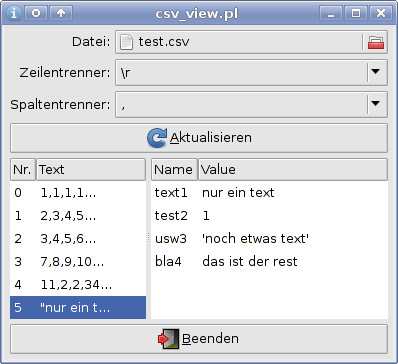Sort by the Name column header
The height and width of the screenshot is (364, 398).
[174, 169]
